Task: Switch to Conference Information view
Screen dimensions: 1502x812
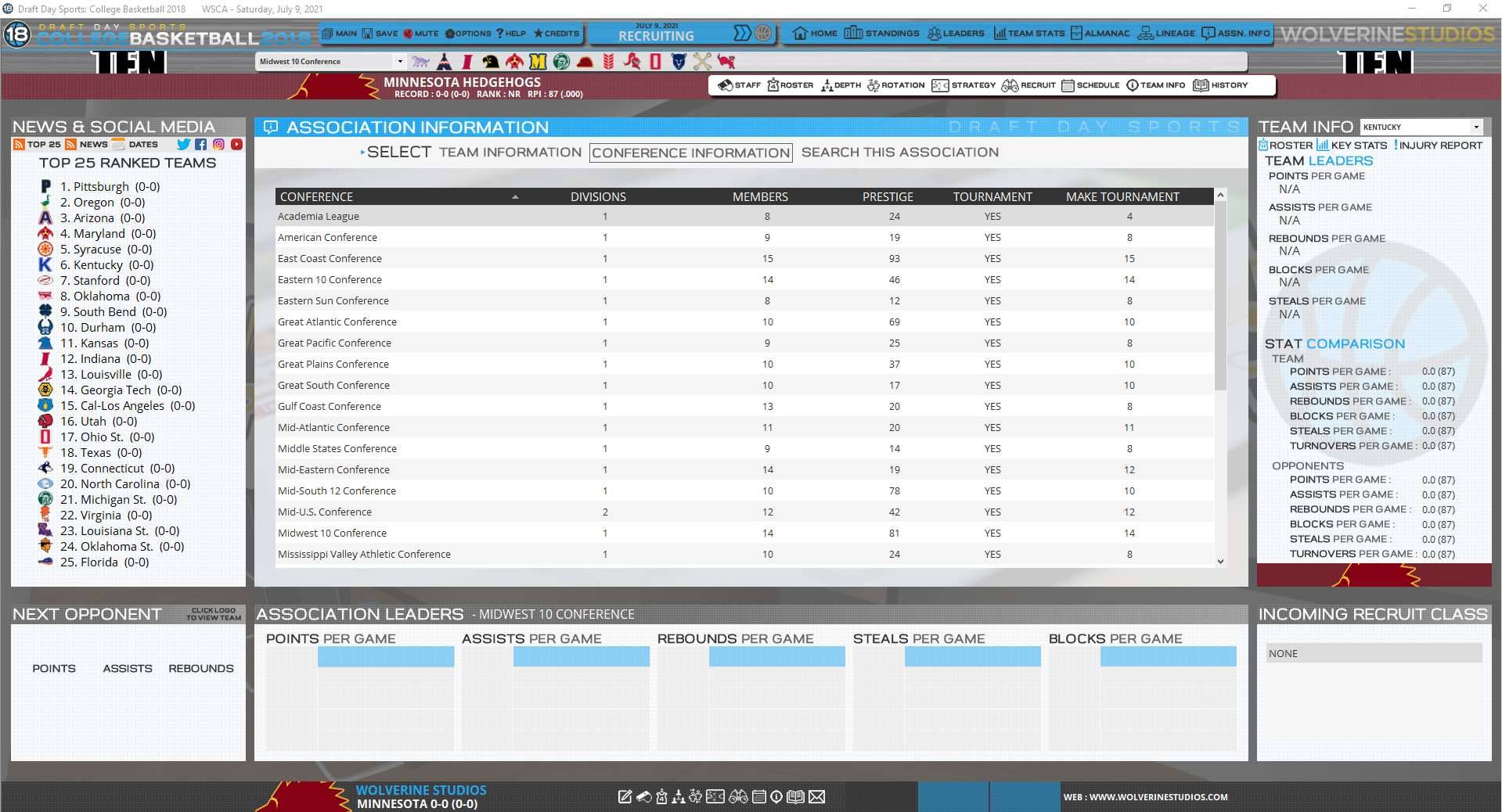Action: [690, 152]
